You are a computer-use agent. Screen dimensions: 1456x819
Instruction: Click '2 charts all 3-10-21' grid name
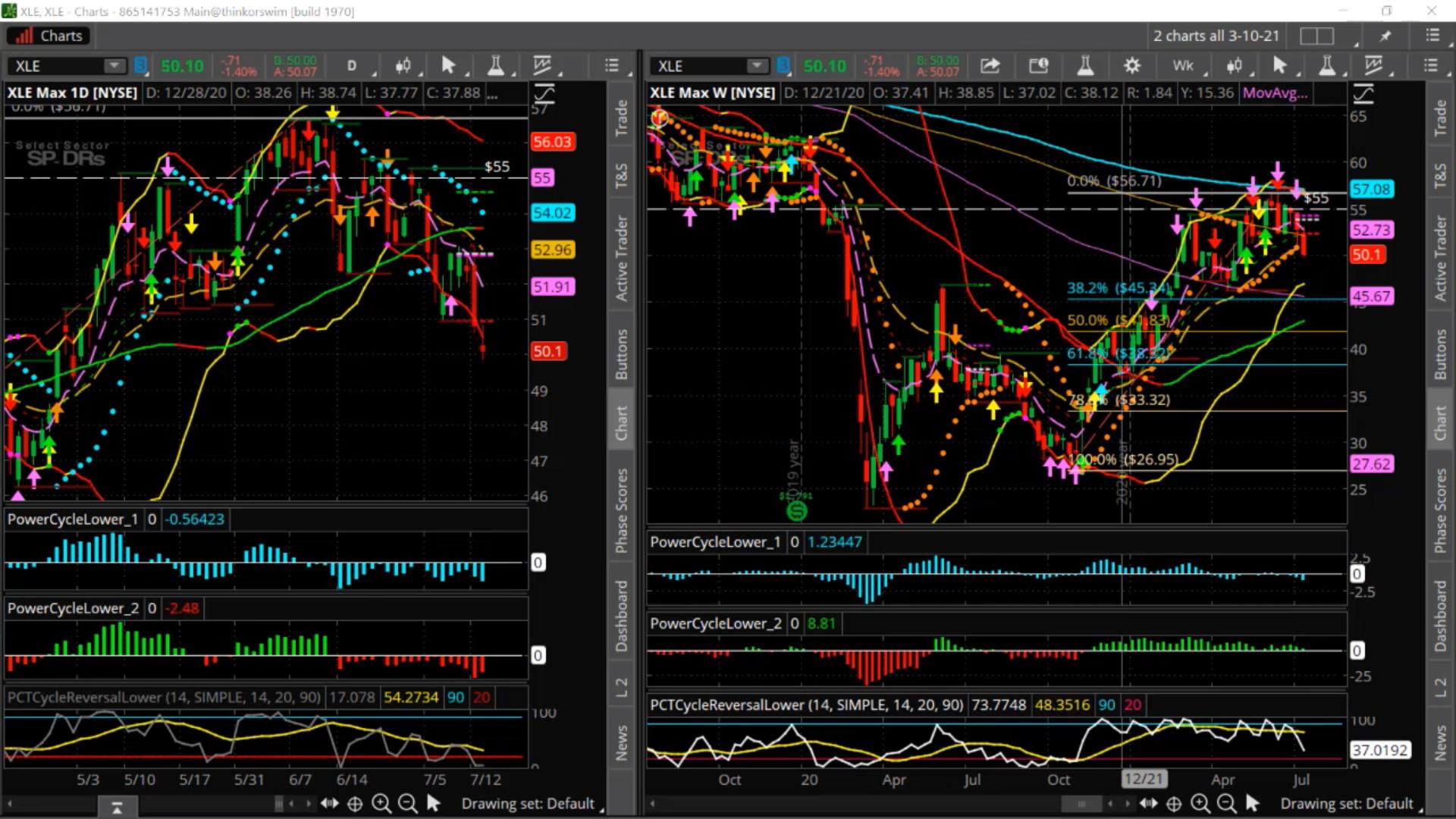coord(1216,36)
